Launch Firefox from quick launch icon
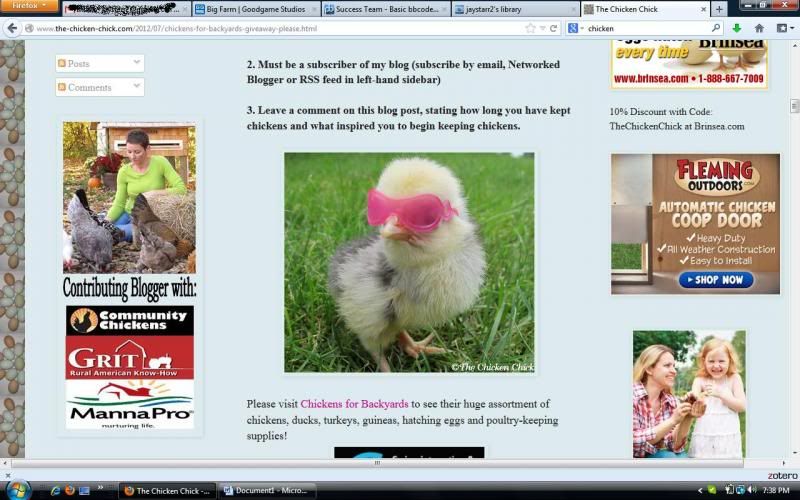This screenshot has height=500, width=800. pos(70,491)
